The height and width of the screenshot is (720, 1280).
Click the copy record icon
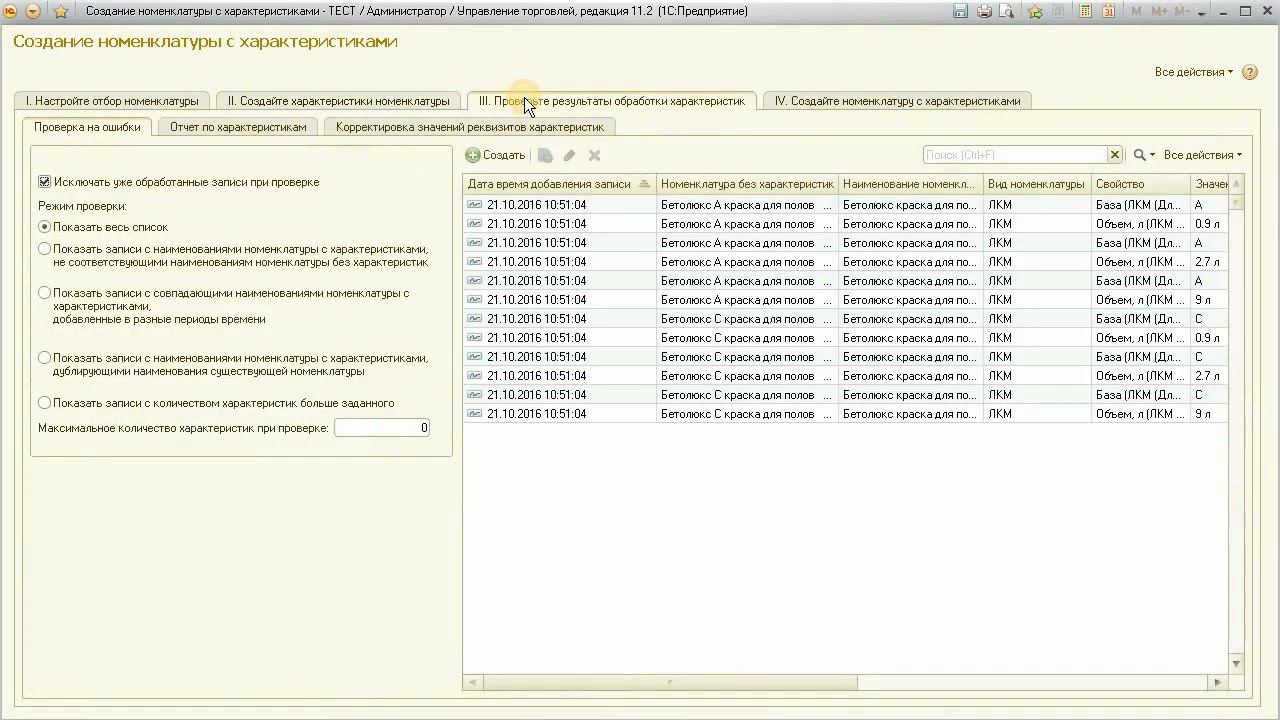coord(545,155)
